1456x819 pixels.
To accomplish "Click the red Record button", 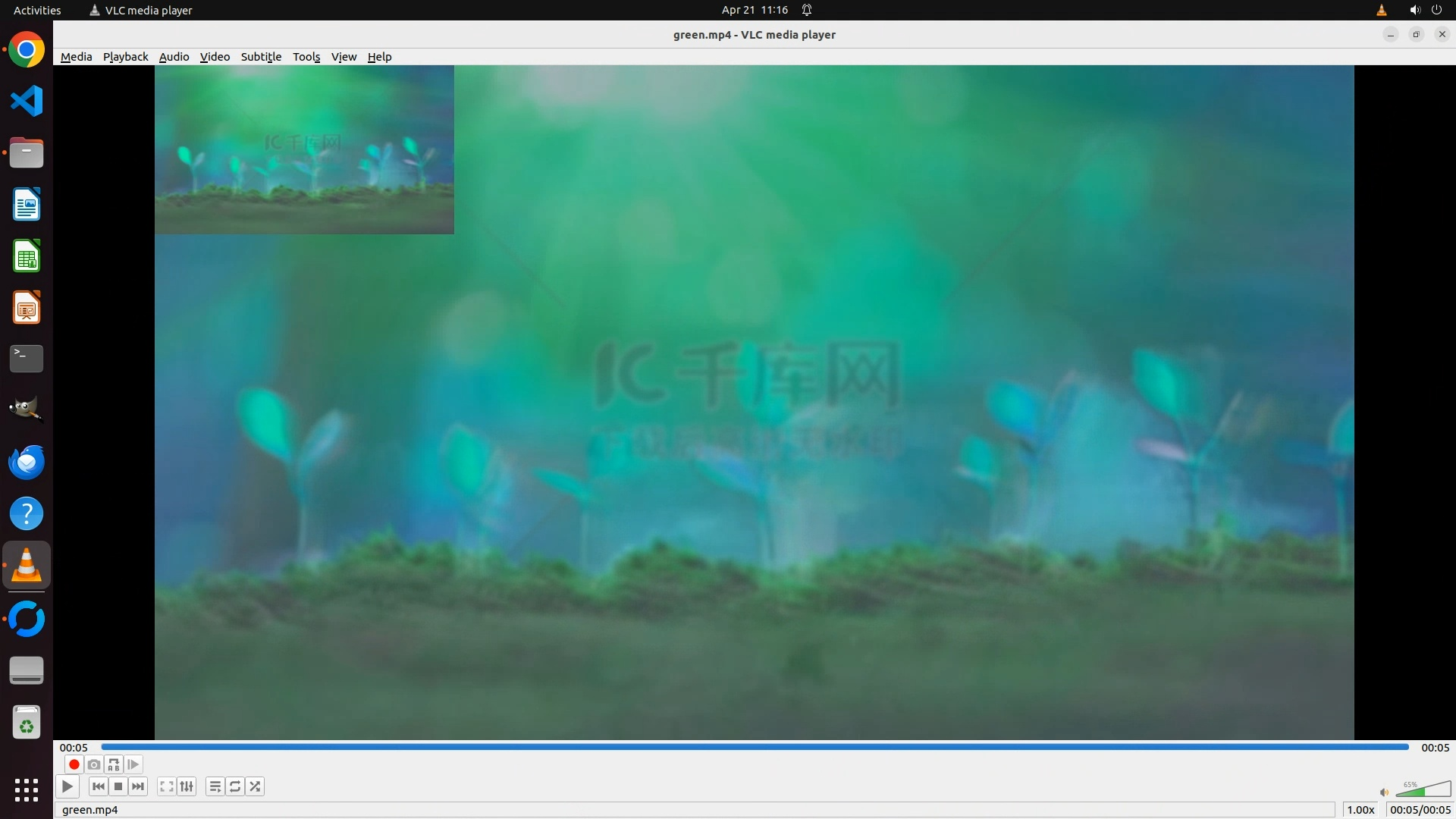I will point(74,764).
